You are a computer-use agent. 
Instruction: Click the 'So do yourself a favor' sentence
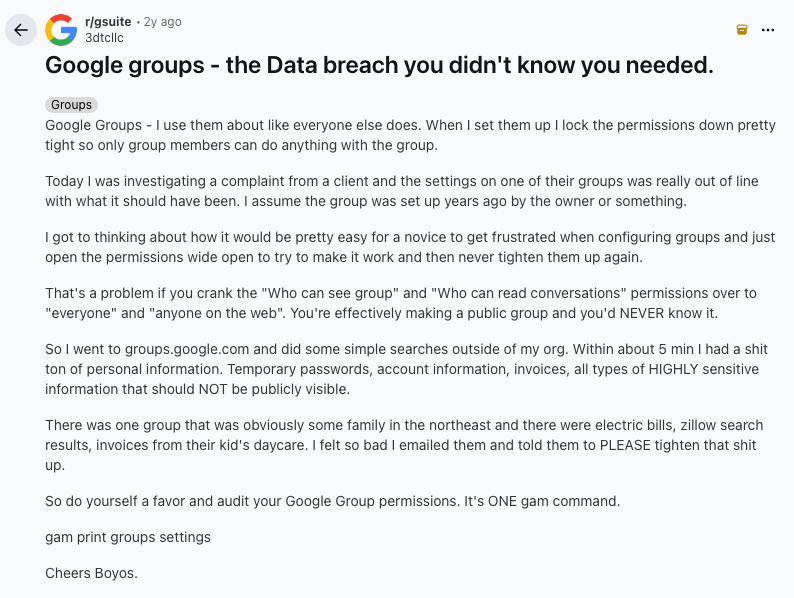332,501
